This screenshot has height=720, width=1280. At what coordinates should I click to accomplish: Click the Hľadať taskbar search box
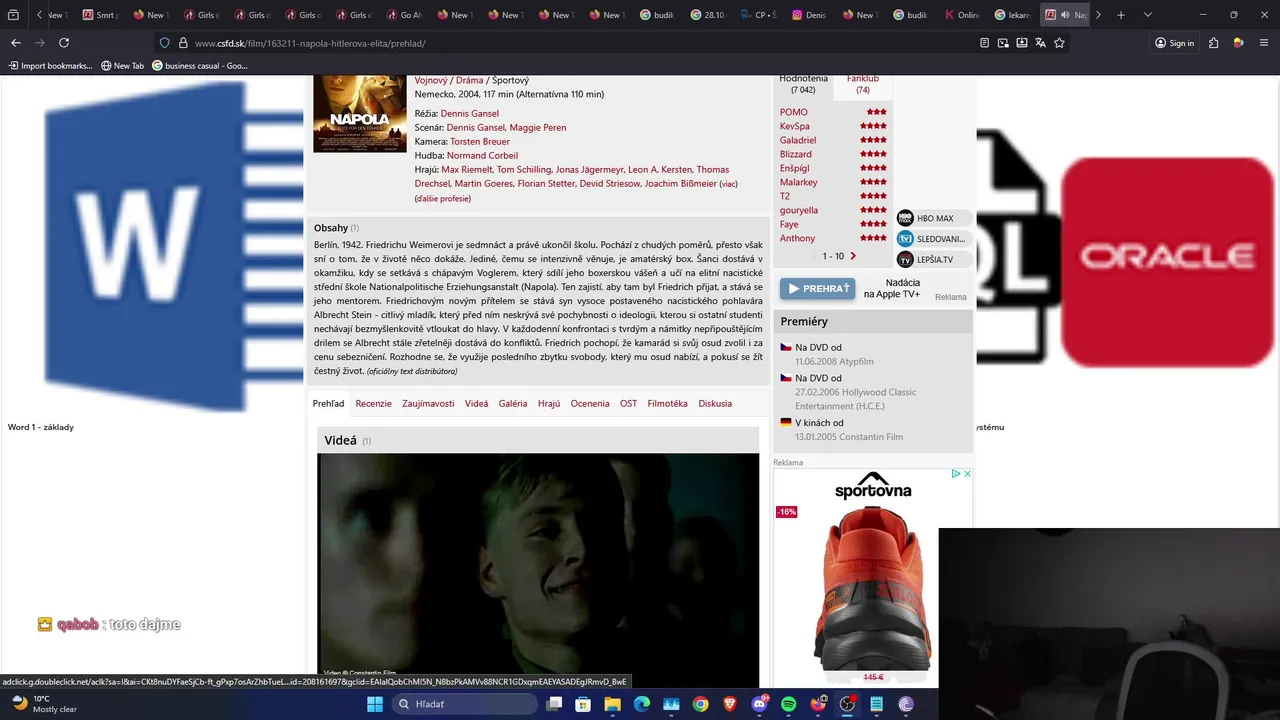[466, 704]
